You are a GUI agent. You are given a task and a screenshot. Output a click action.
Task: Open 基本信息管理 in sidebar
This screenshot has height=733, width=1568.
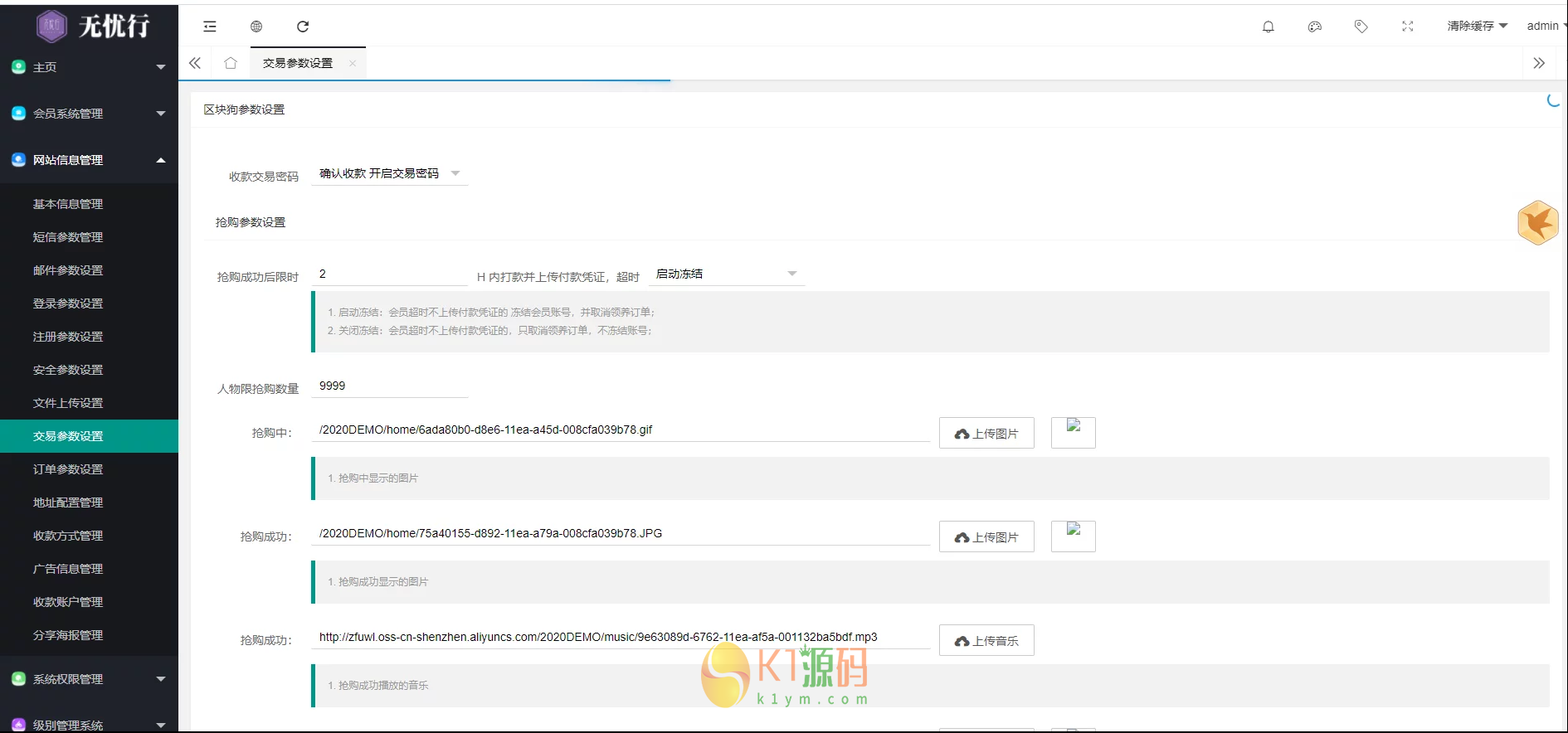(89, 204)
